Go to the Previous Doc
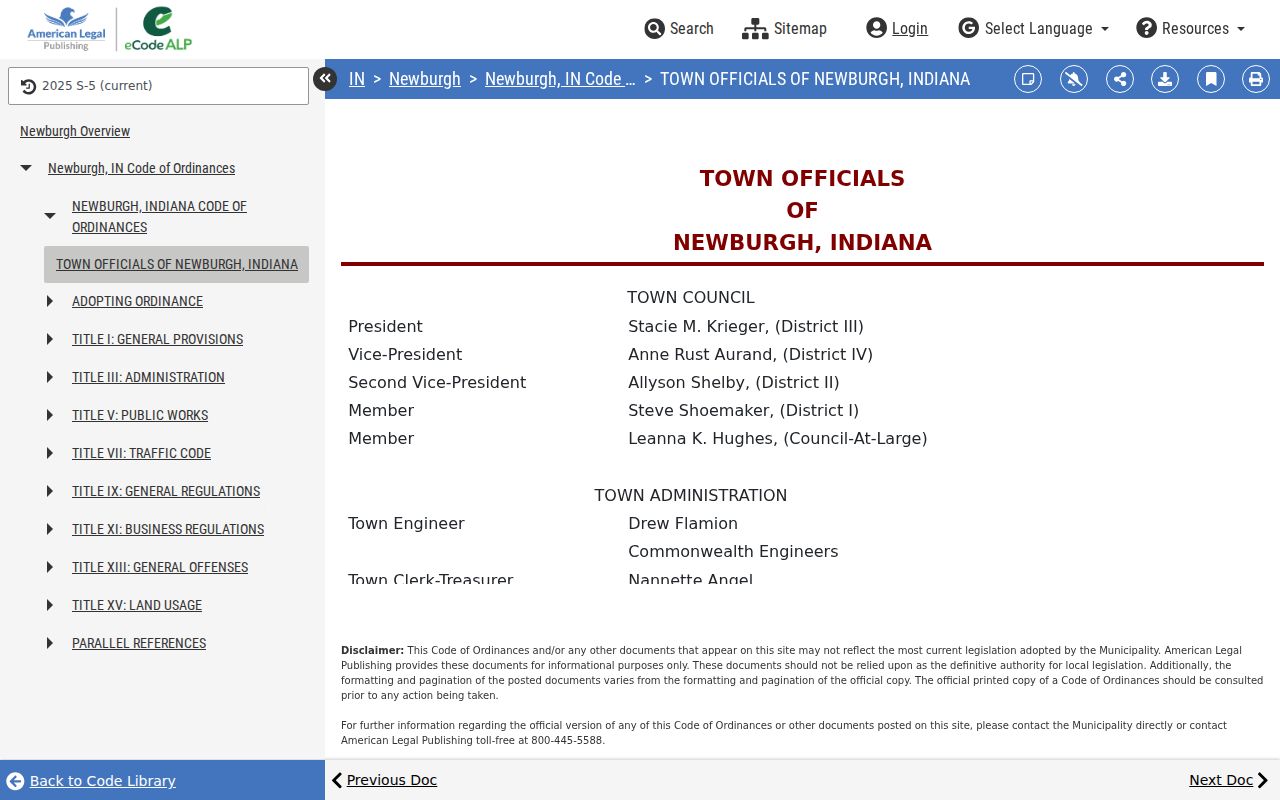1280x800 pixels. click(x=384, y=780)
